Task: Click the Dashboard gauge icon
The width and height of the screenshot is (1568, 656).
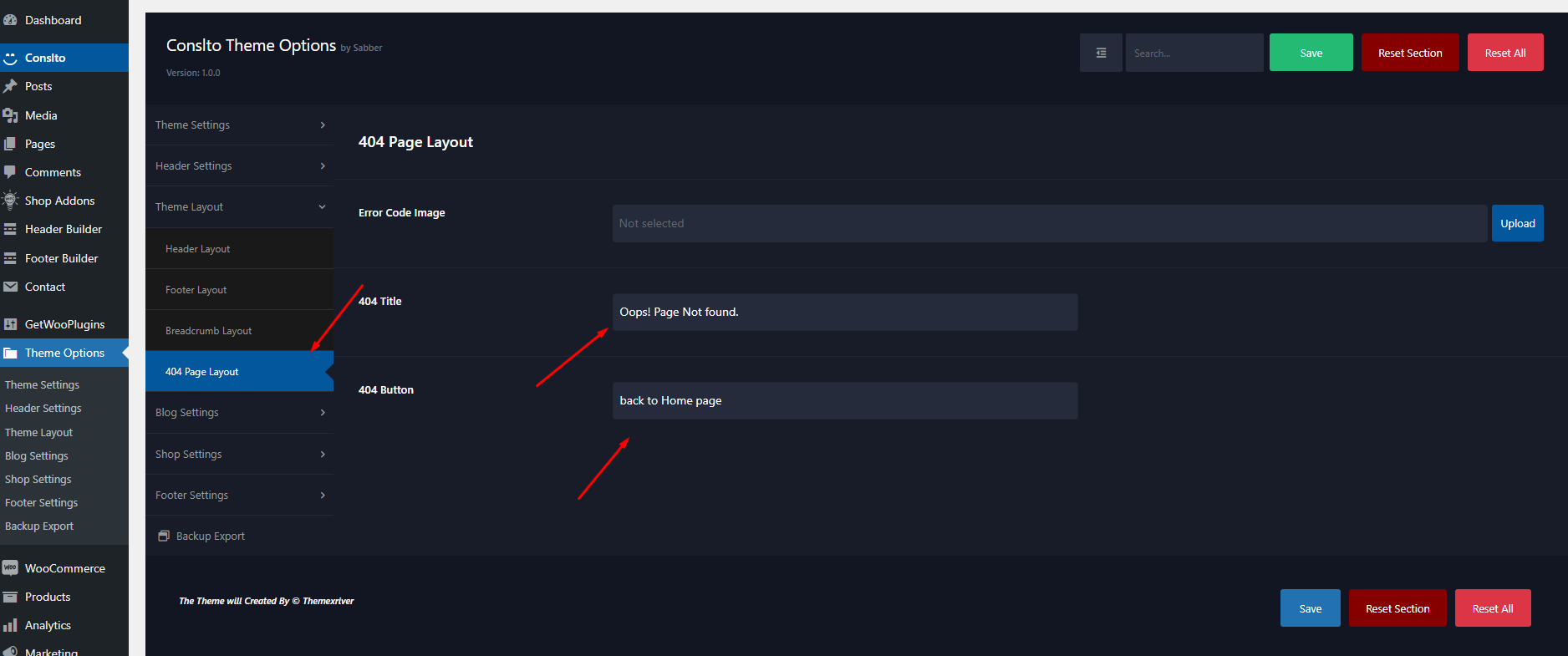Action: tap(11, 20)
